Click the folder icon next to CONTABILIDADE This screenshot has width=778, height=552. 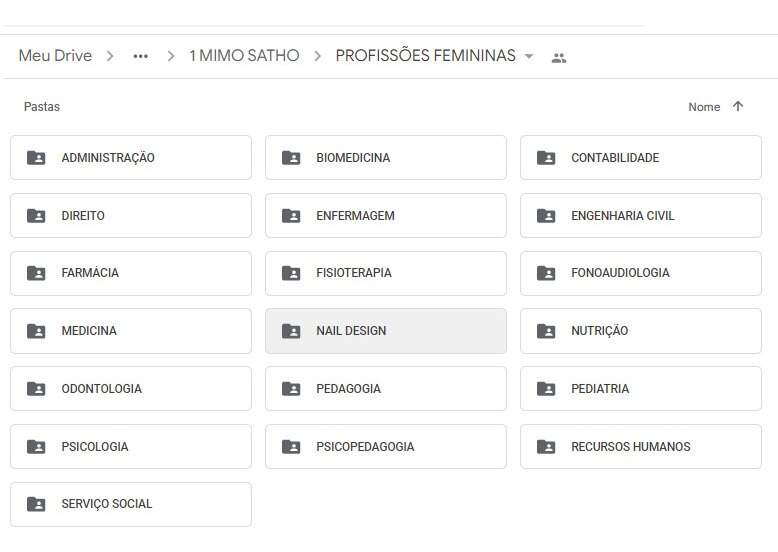(546, 158)
